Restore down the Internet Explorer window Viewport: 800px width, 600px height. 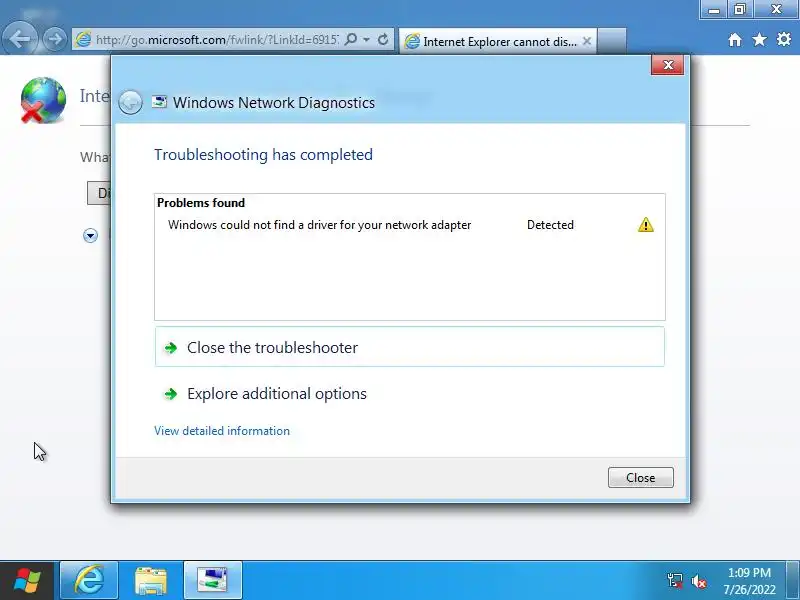[x=740, y=10]
